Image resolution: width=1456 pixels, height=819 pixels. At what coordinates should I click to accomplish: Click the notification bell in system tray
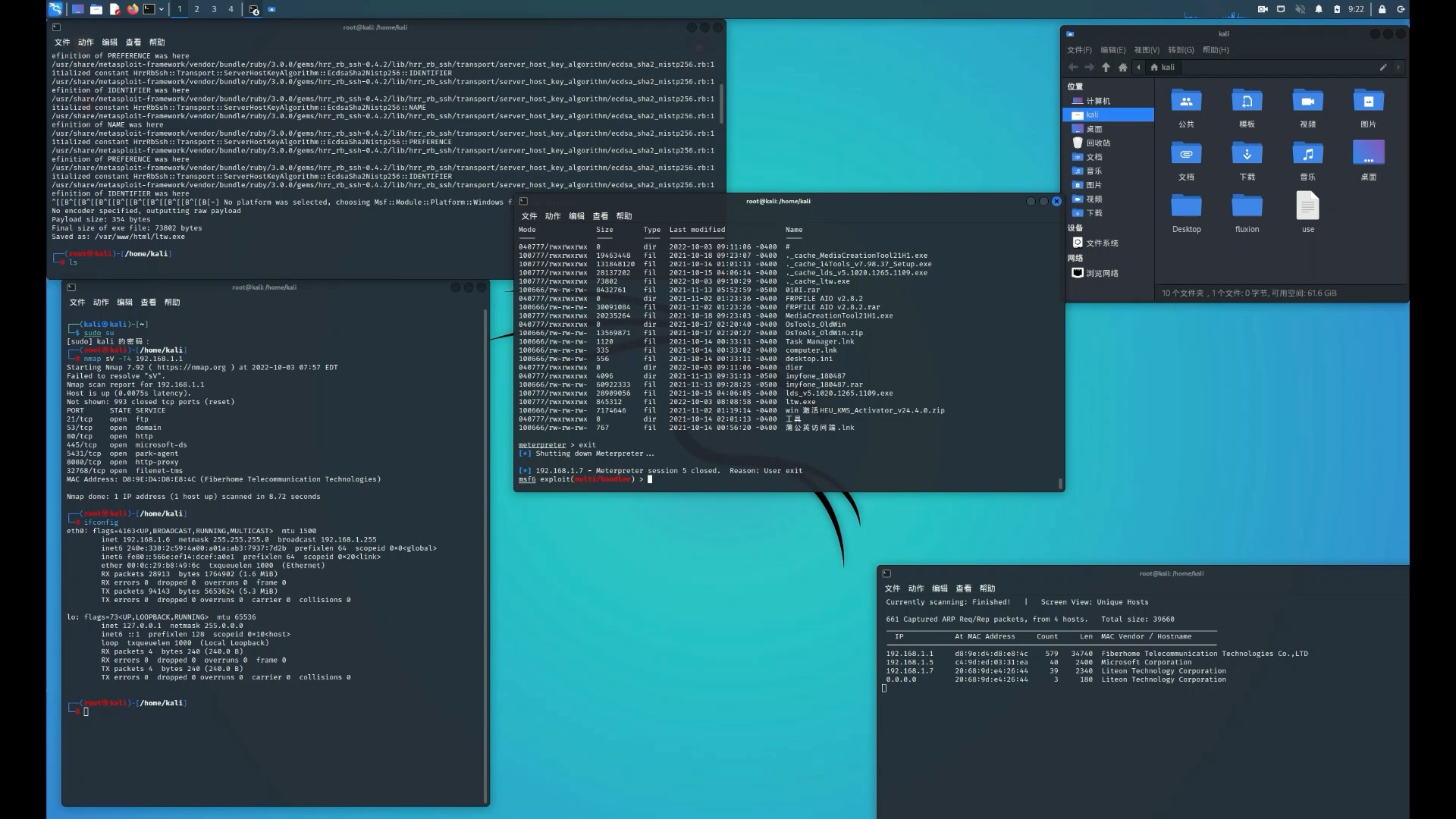click(1319, 9)
